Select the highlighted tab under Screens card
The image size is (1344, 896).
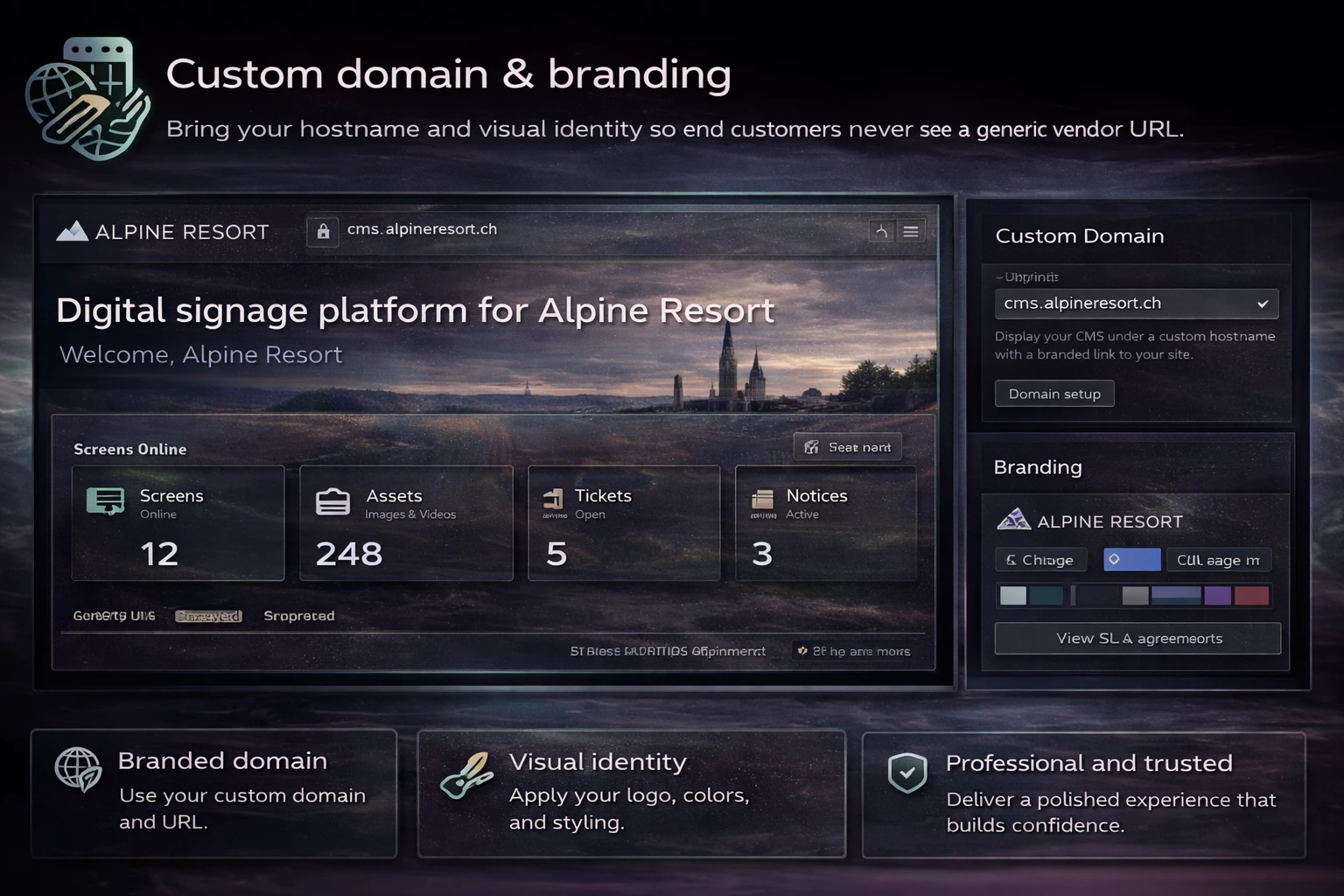pos(208,616)
